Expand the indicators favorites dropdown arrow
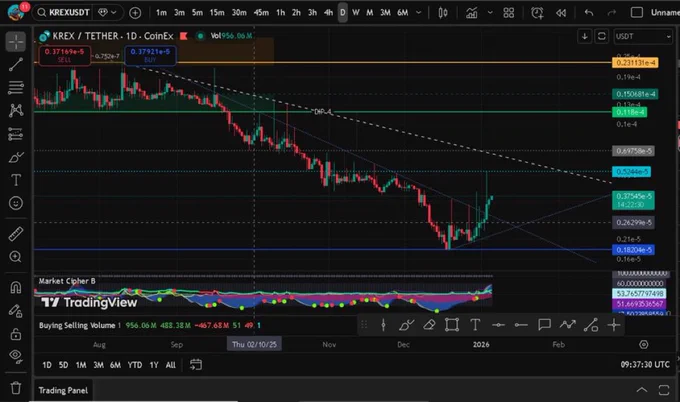Image resolution: width=680 pixels, height=402 pixels. 490,13
